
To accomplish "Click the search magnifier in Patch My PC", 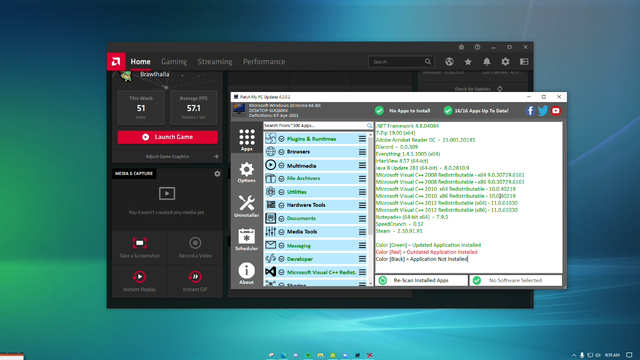I will [x=369, y=126].
